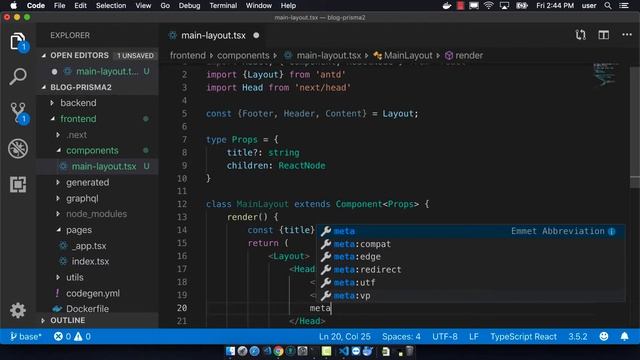
Task: Click the VS Code icon in Dock
Action: coord(344,351)
